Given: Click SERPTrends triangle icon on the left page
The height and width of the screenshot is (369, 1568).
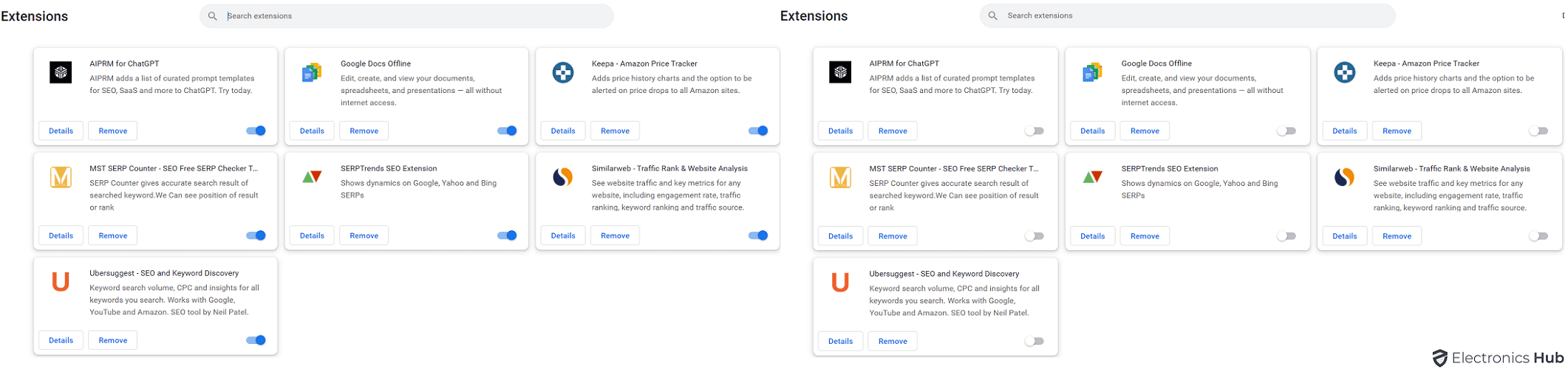Looking at the screenshot, I should click(312, 177).
